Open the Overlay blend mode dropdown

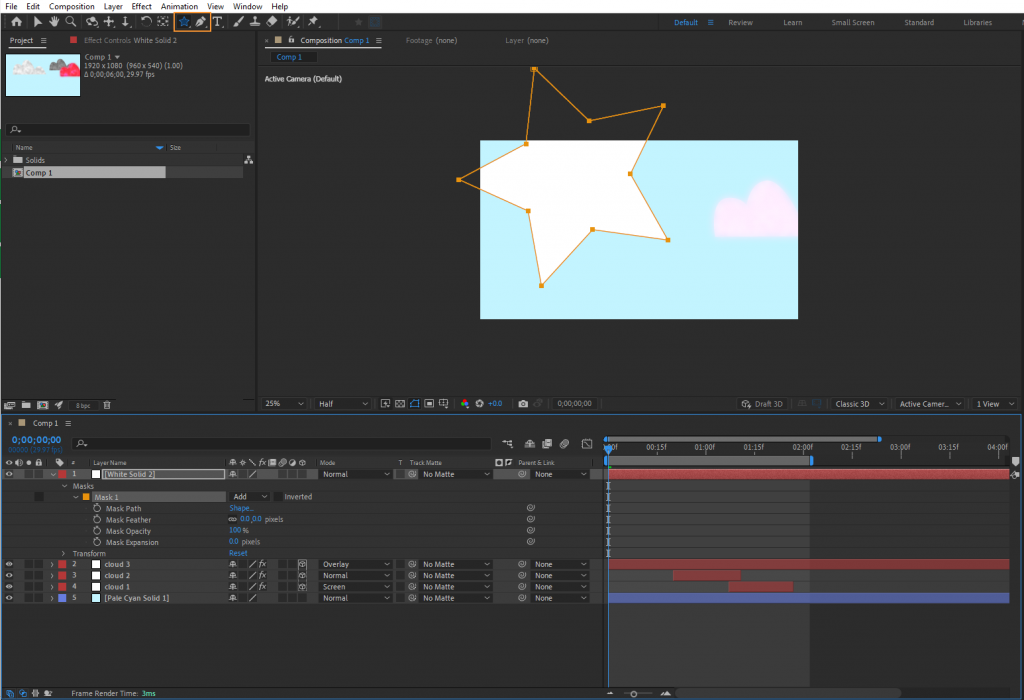[356, 563]
